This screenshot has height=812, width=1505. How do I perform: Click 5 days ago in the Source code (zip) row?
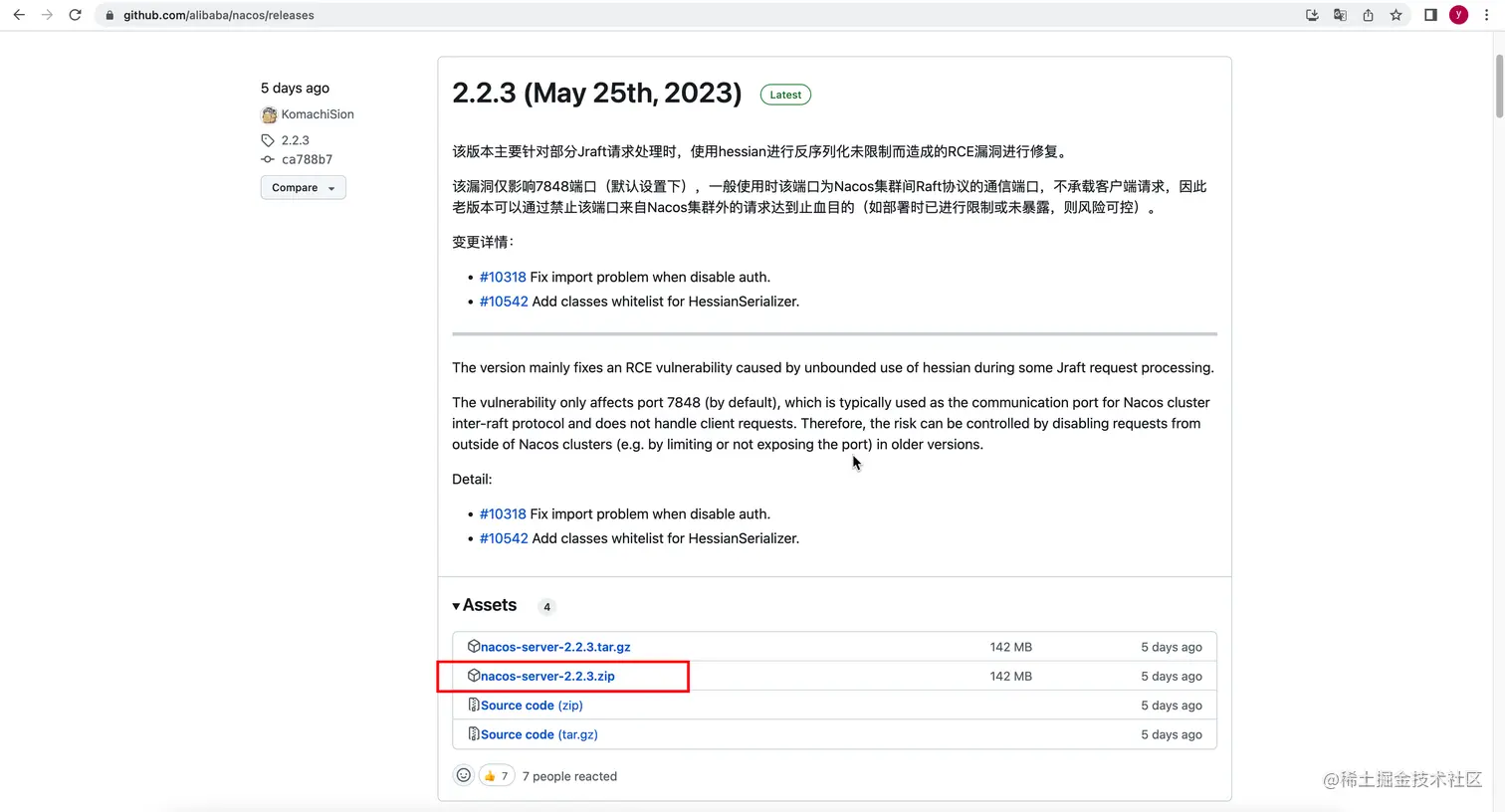pyautogui.click(x=1172, y=706)
